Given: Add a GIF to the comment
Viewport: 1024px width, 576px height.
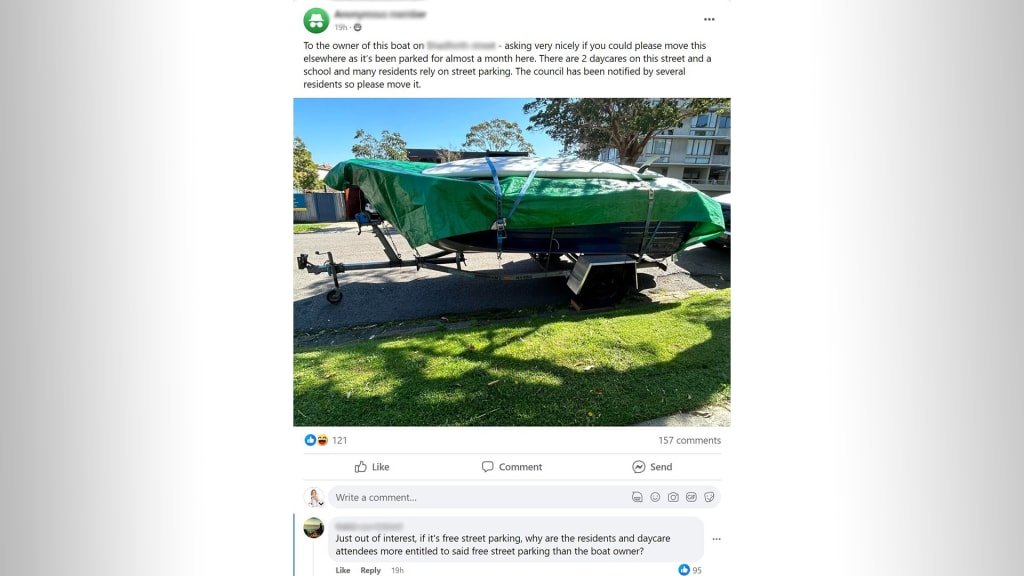Looking at the screenshot, I should tap(692, 497).
